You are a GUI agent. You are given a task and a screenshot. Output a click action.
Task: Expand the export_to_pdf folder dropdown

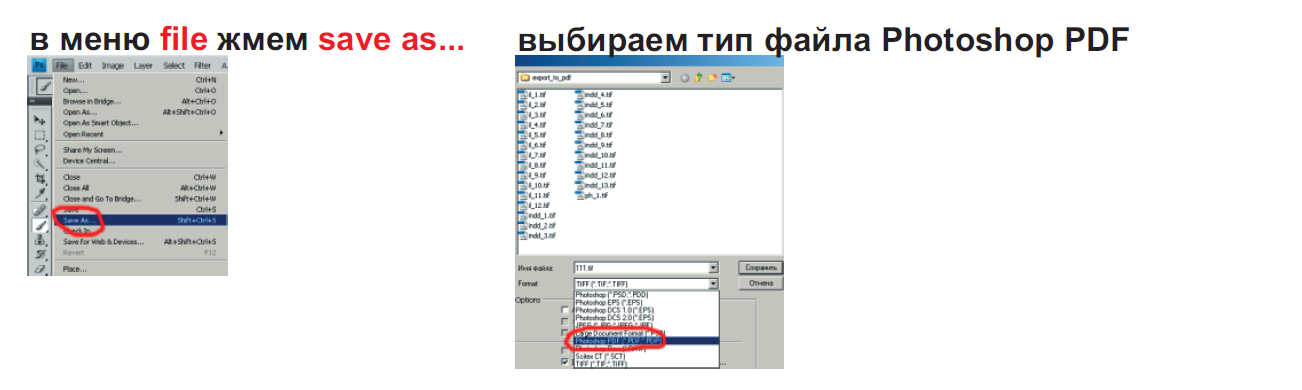point(665,78)
